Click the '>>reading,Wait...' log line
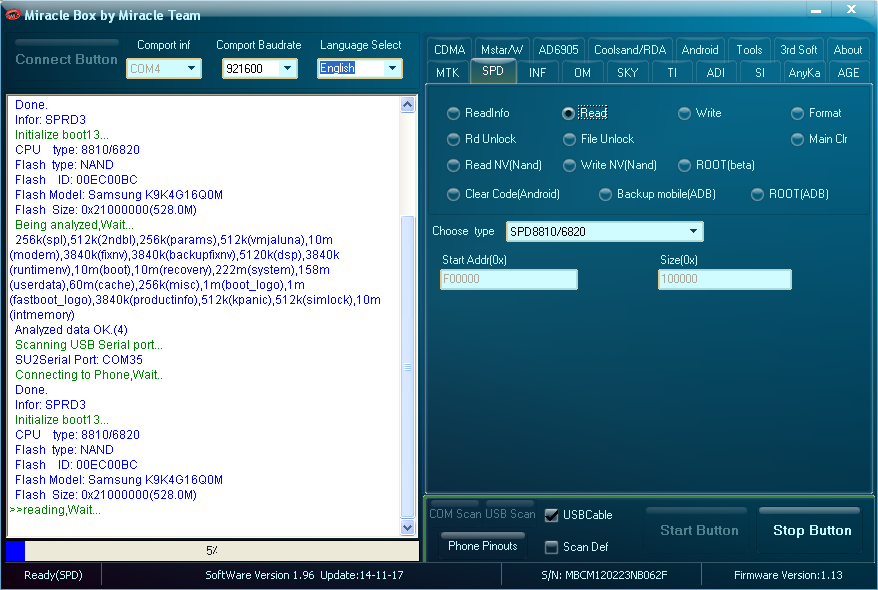This screenshot has height=590, width=878. click(55, 510)
